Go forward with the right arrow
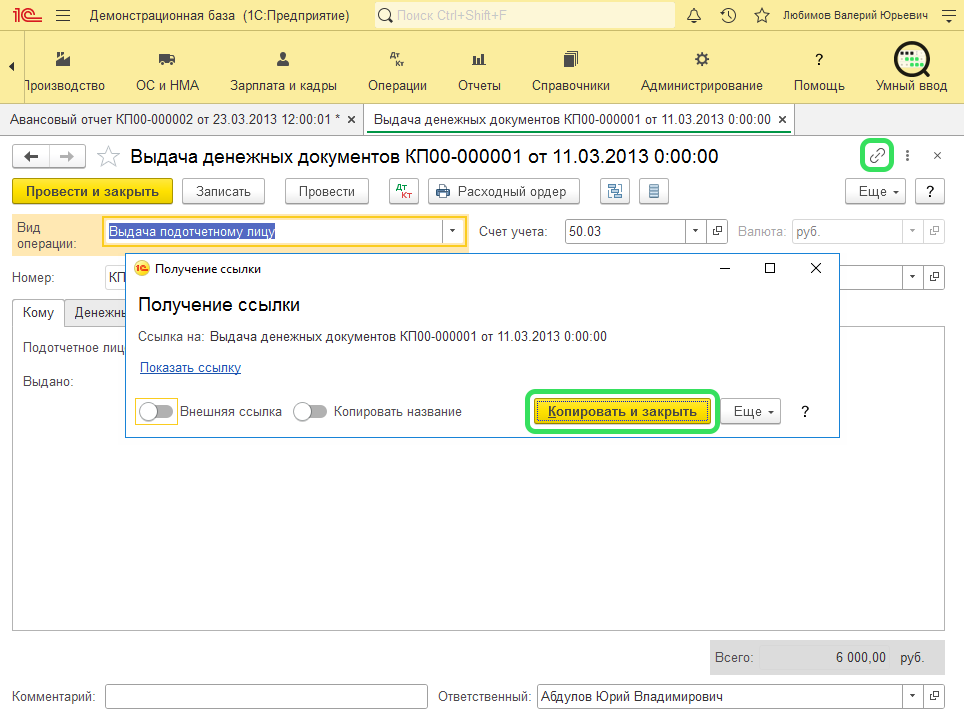The height and width of the screenshot is (721, 964). pos(67,157)
